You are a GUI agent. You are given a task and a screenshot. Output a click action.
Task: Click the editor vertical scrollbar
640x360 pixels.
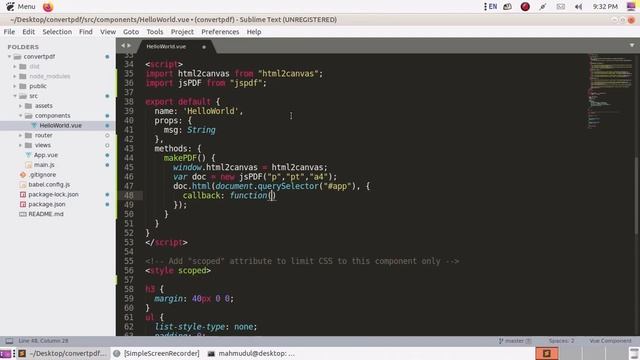point(637,196)
